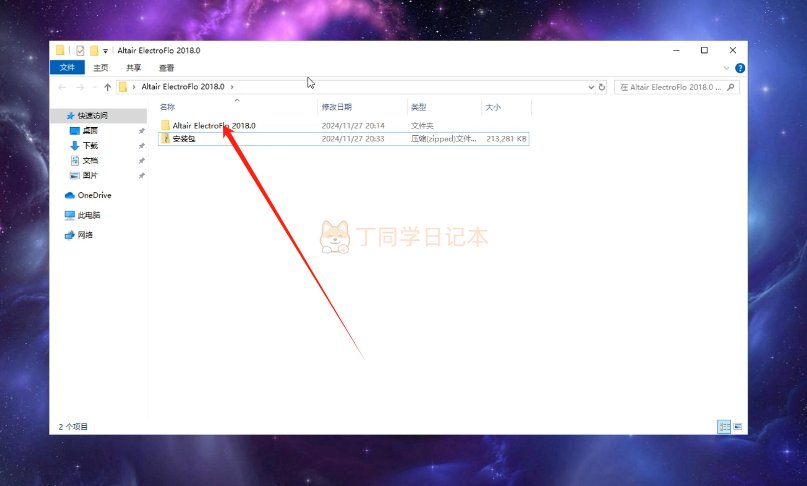The image size is (807, 486).
Task: Expand the breadcrumb chevron after Altair ElectroFlo 2018.0
Action: (x=232, y=87)
